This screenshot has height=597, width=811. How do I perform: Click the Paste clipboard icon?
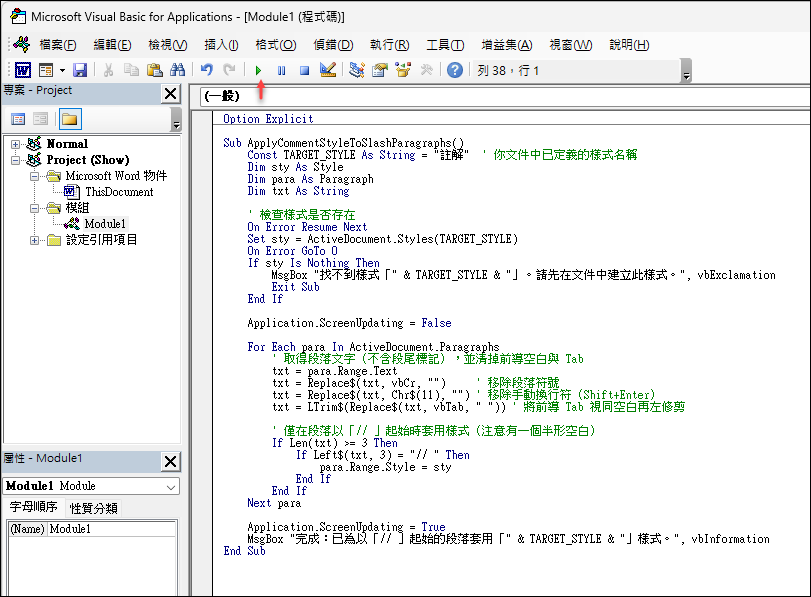point(155,70)
